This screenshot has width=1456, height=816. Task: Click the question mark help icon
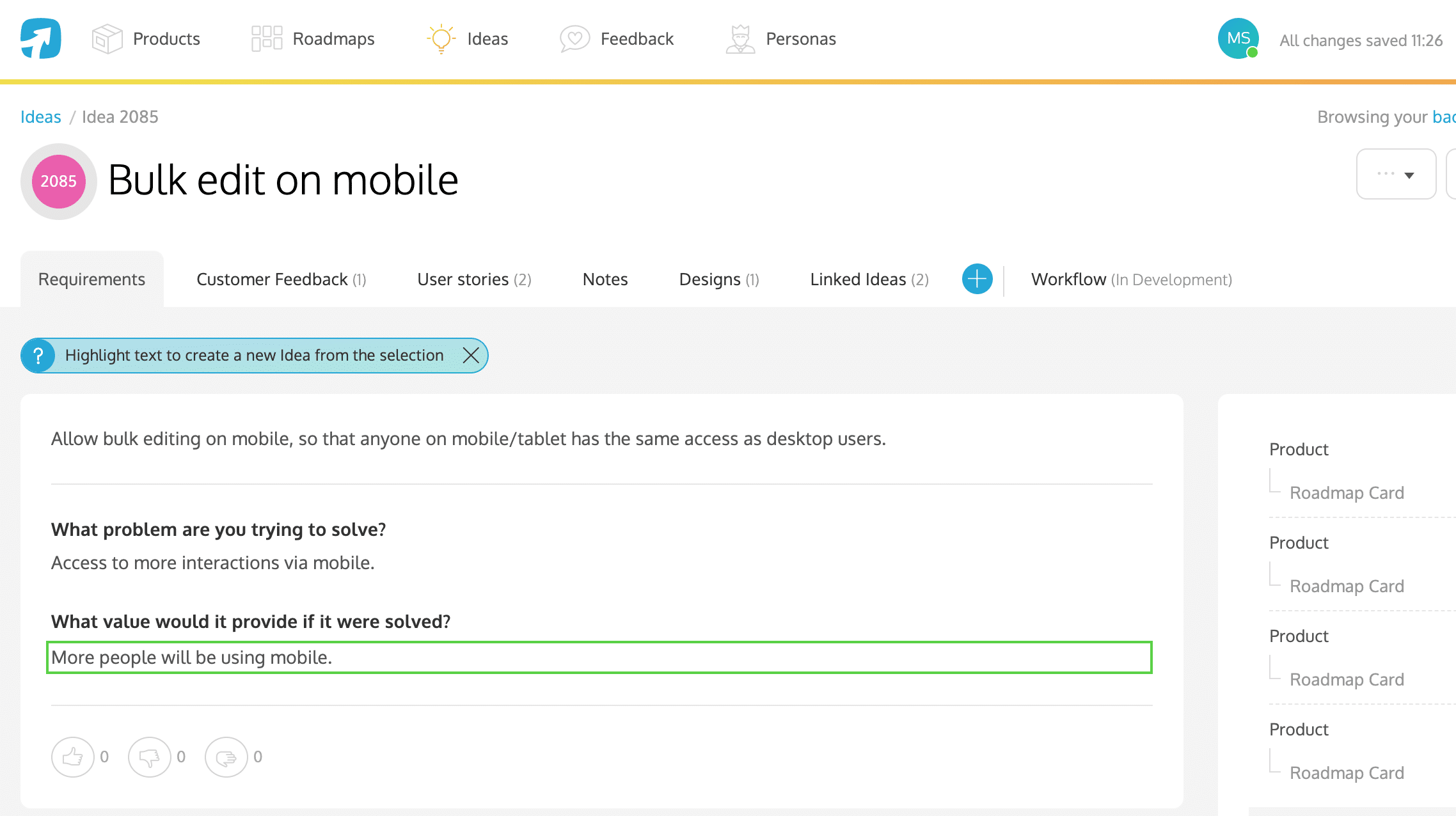[x=38, y=356]
